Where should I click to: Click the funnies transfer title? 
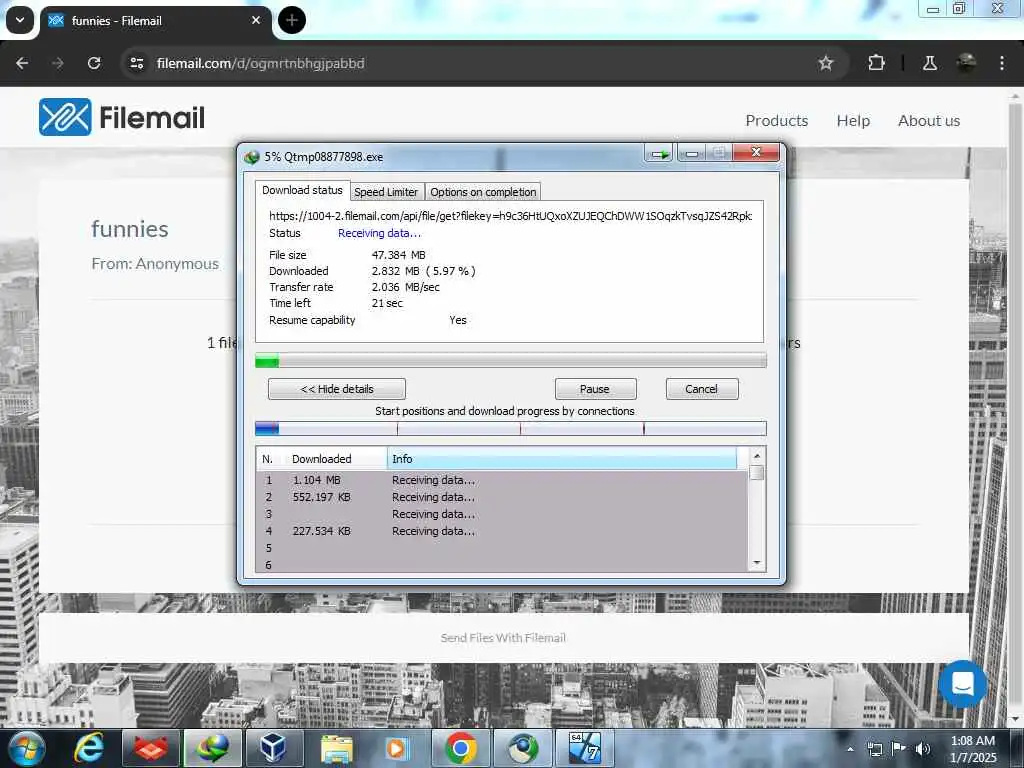(129, 229)
